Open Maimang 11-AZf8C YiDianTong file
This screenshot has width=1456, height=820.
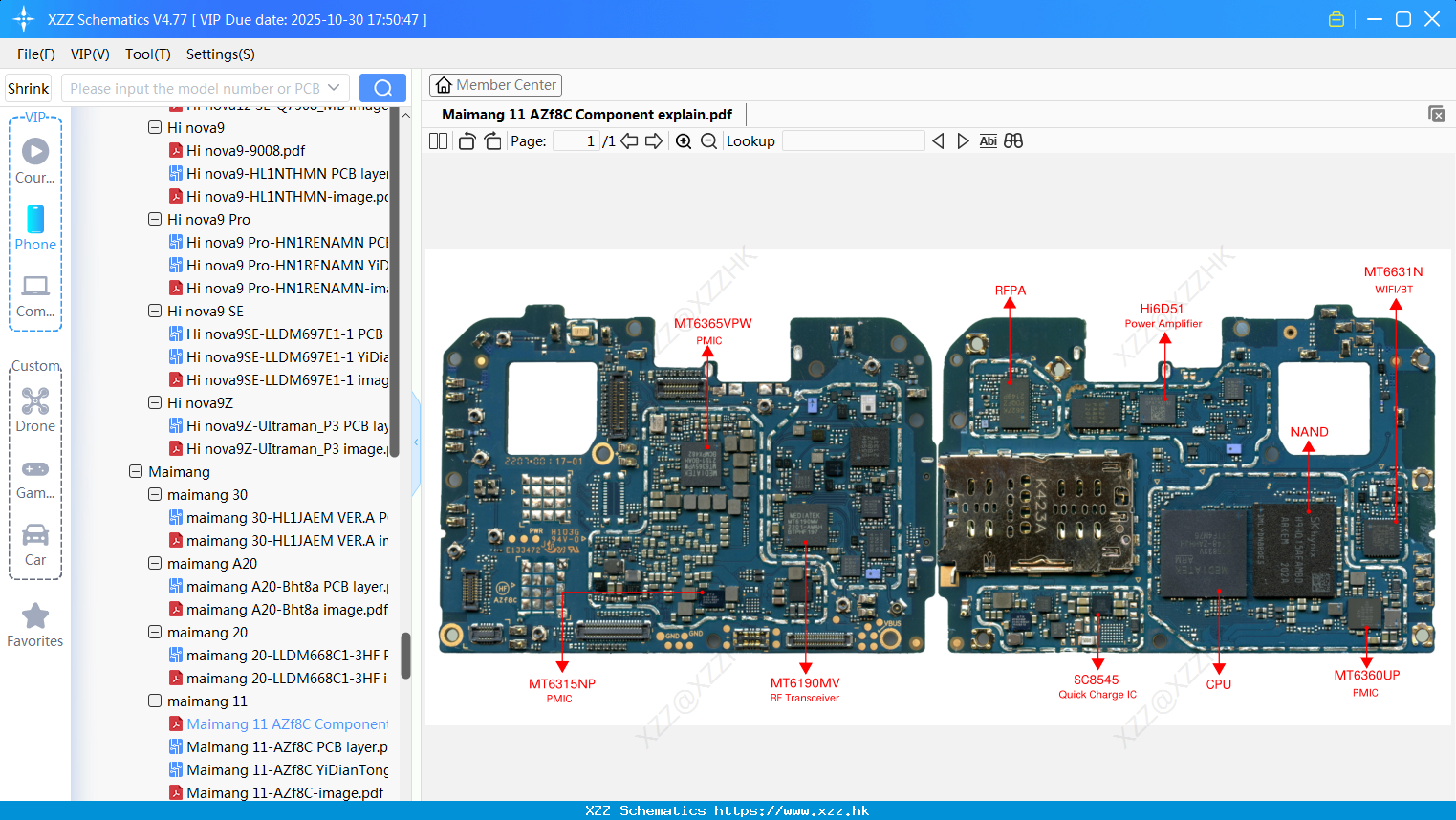tap(278, 769)
